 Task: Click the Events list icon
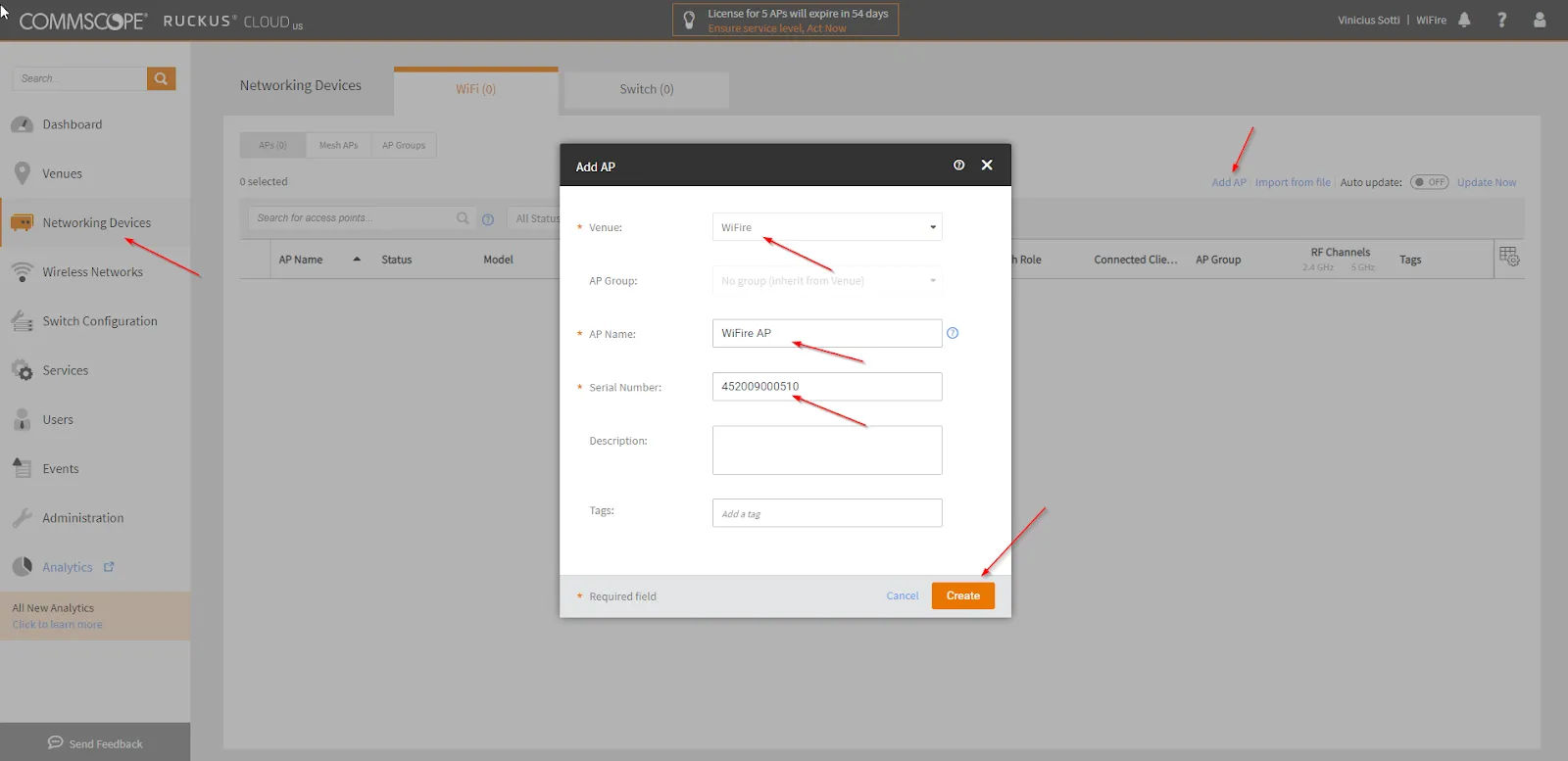click(x=22, y=468)
